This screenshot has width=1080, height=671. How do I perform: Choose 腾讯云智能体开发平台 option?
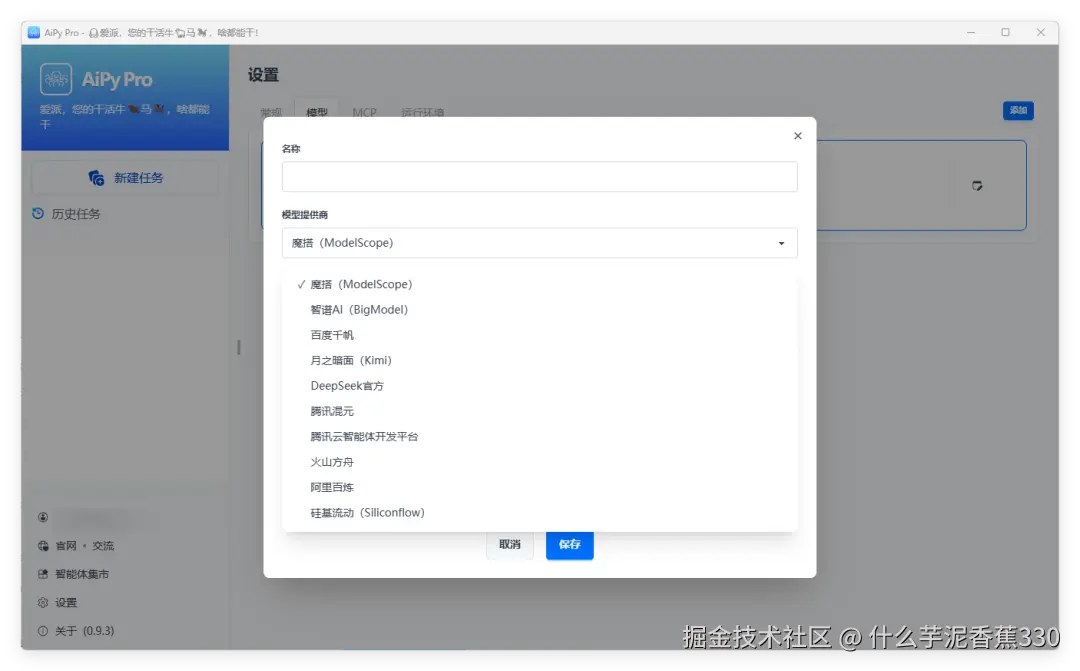tap(539, 437)
